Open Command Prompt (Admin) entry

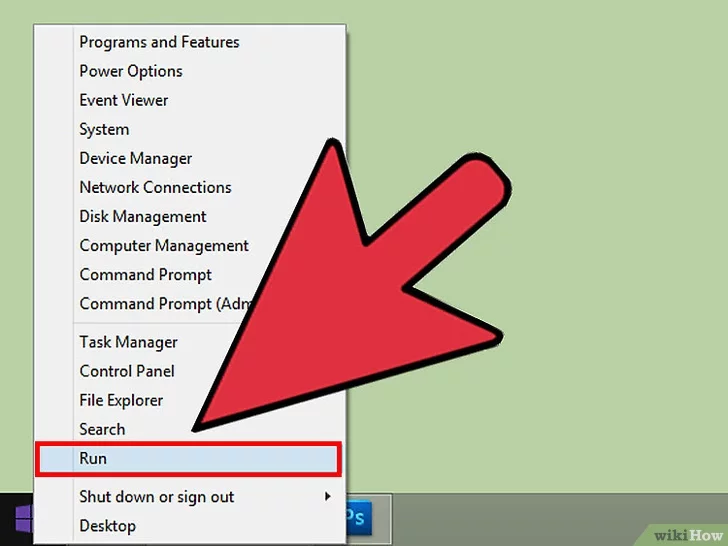[167, 304]
